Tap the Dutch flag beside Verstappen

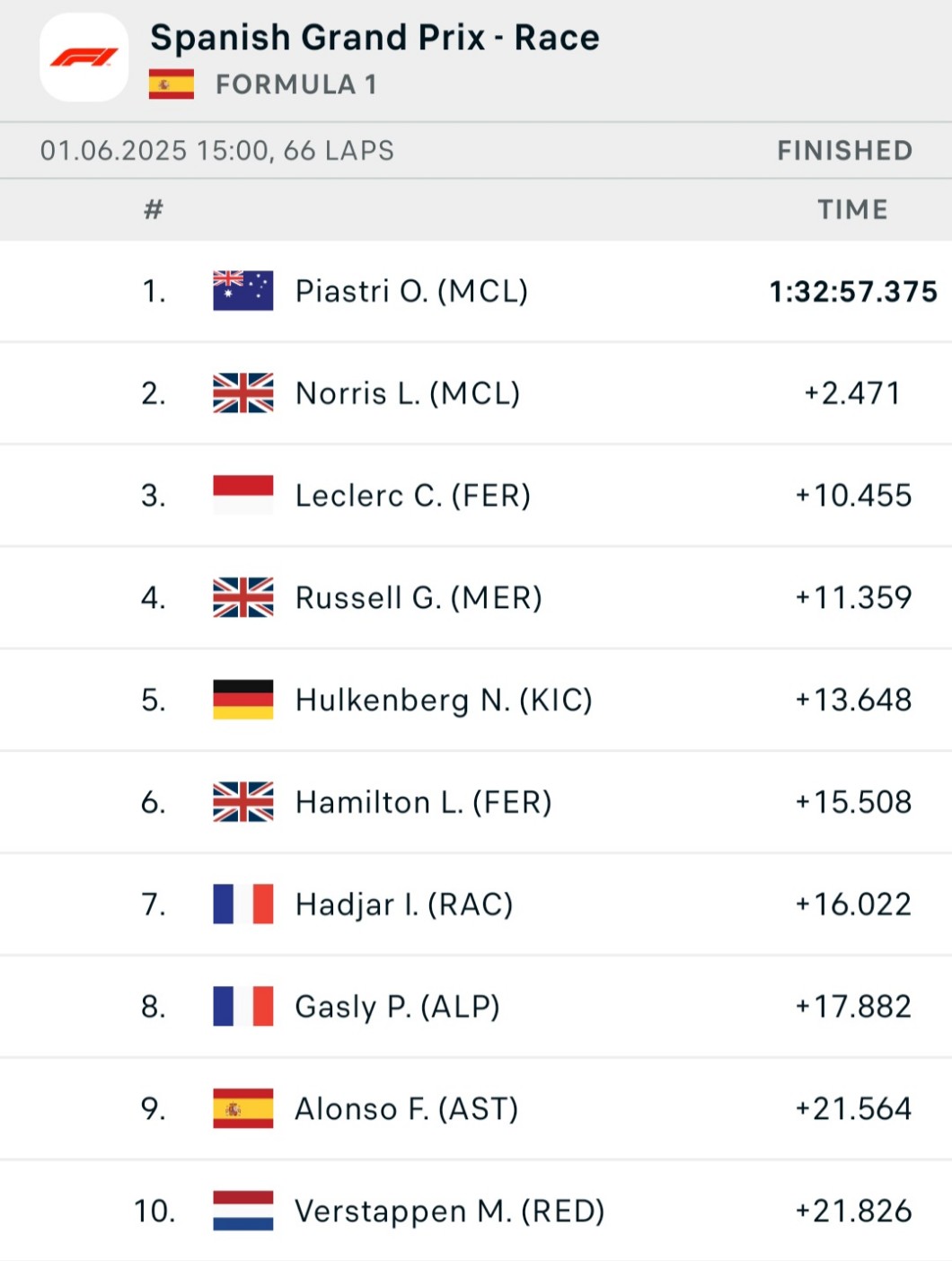tap(242, 1211)
